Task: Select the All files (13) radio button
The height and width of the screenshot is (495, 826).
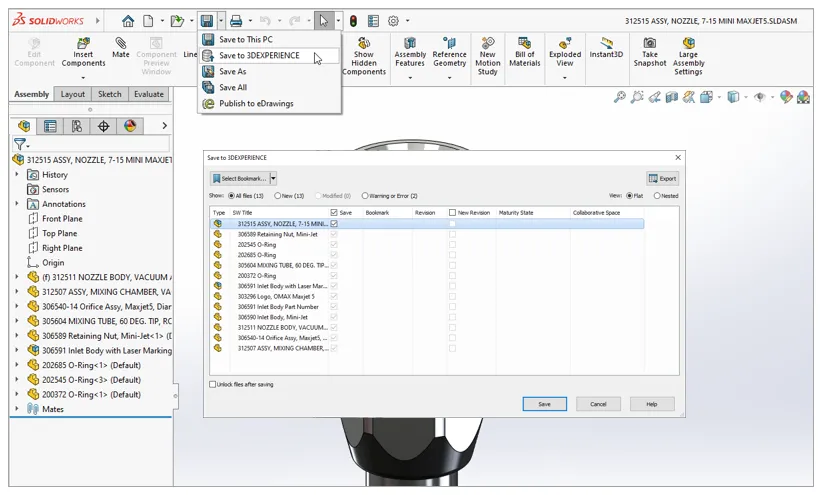Action: tap(231, 196)
